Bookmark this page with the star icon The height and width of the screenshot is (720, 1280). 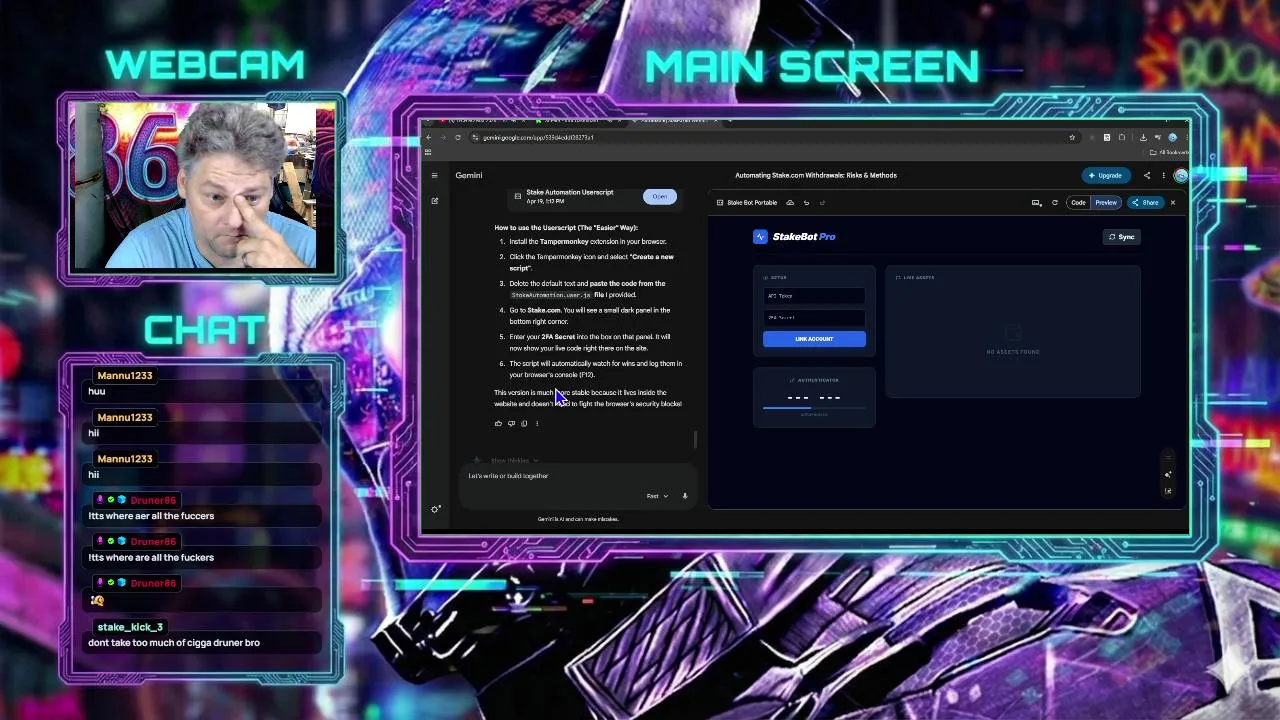point(1072,137)
